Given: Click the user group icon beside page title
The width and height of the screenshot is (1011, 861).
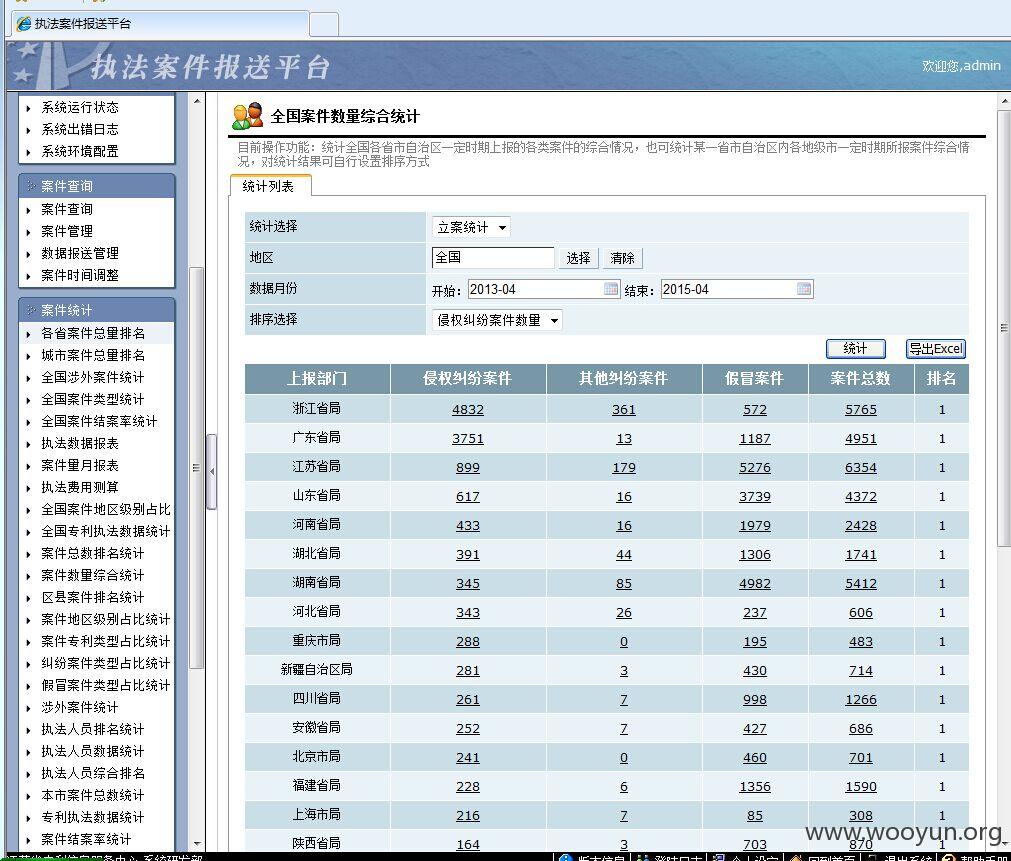Looking at the screenshot, I should tap(248, 116).
